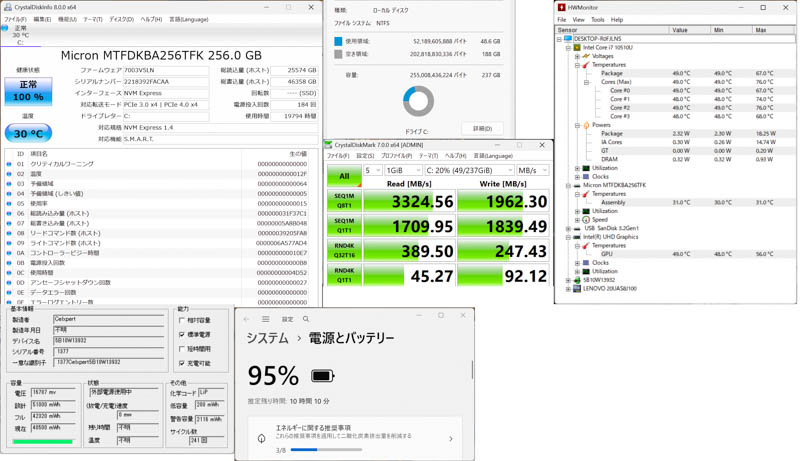This screenshot has width=800, height=461.
Task: Click the Settings search magnifier icon
Action: [x=306, y=319]
